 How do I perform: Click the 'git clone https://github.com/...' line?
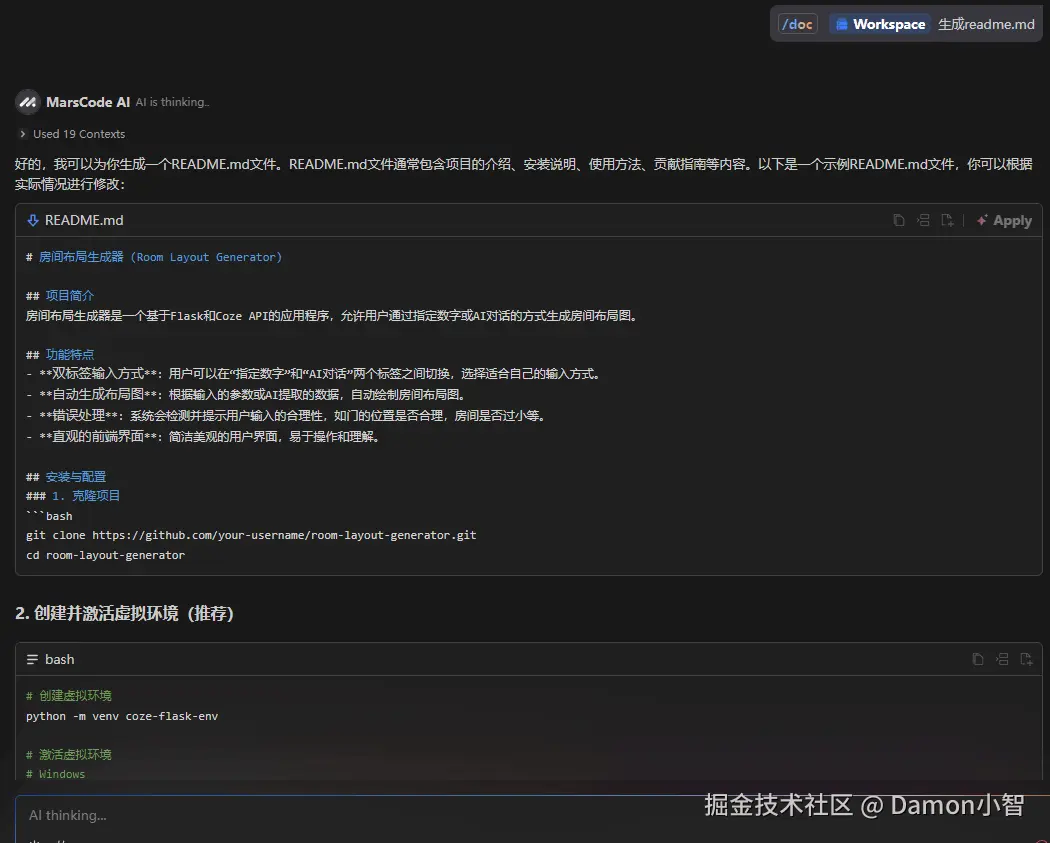tap(251, 535)
